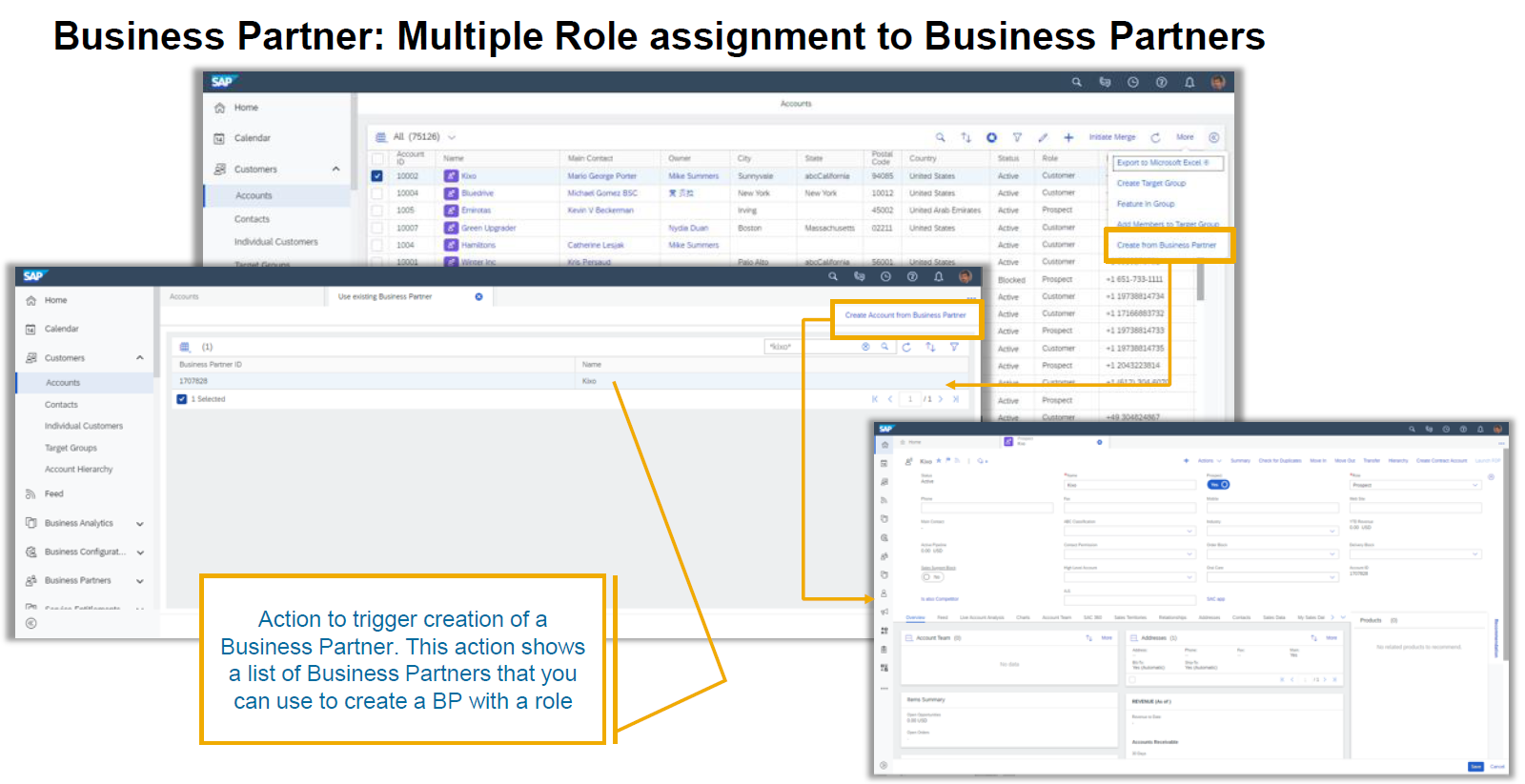
Task: Check the account 10004 Bluedrive row checkbox
Action: [377, 193]
